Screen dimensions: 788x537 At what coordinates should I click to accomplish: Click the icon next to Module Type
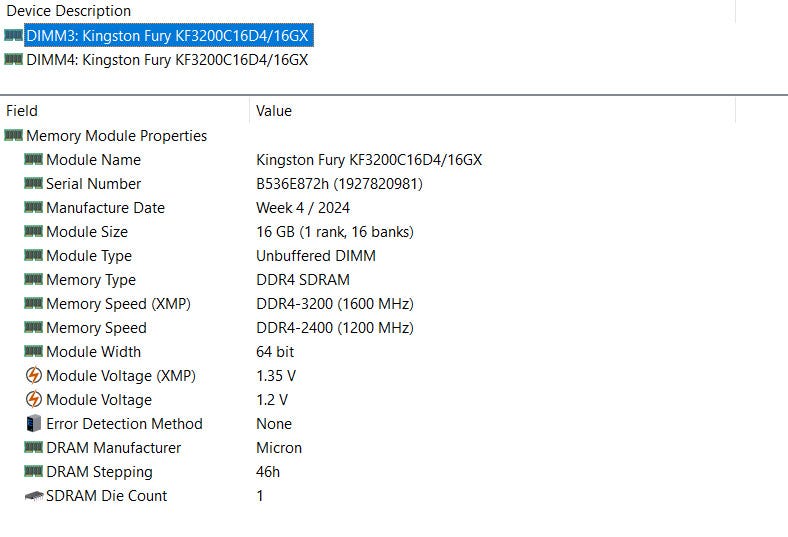tap(33, 255)
